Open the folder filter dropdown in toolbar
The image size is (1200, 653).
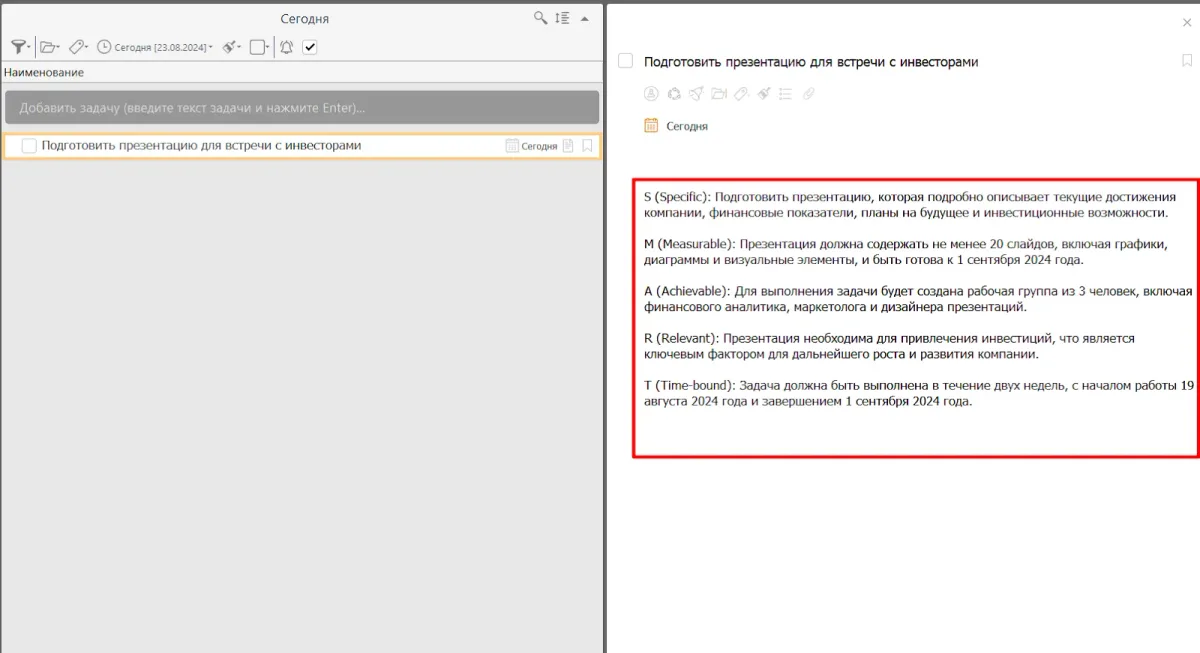pos(49,47)
